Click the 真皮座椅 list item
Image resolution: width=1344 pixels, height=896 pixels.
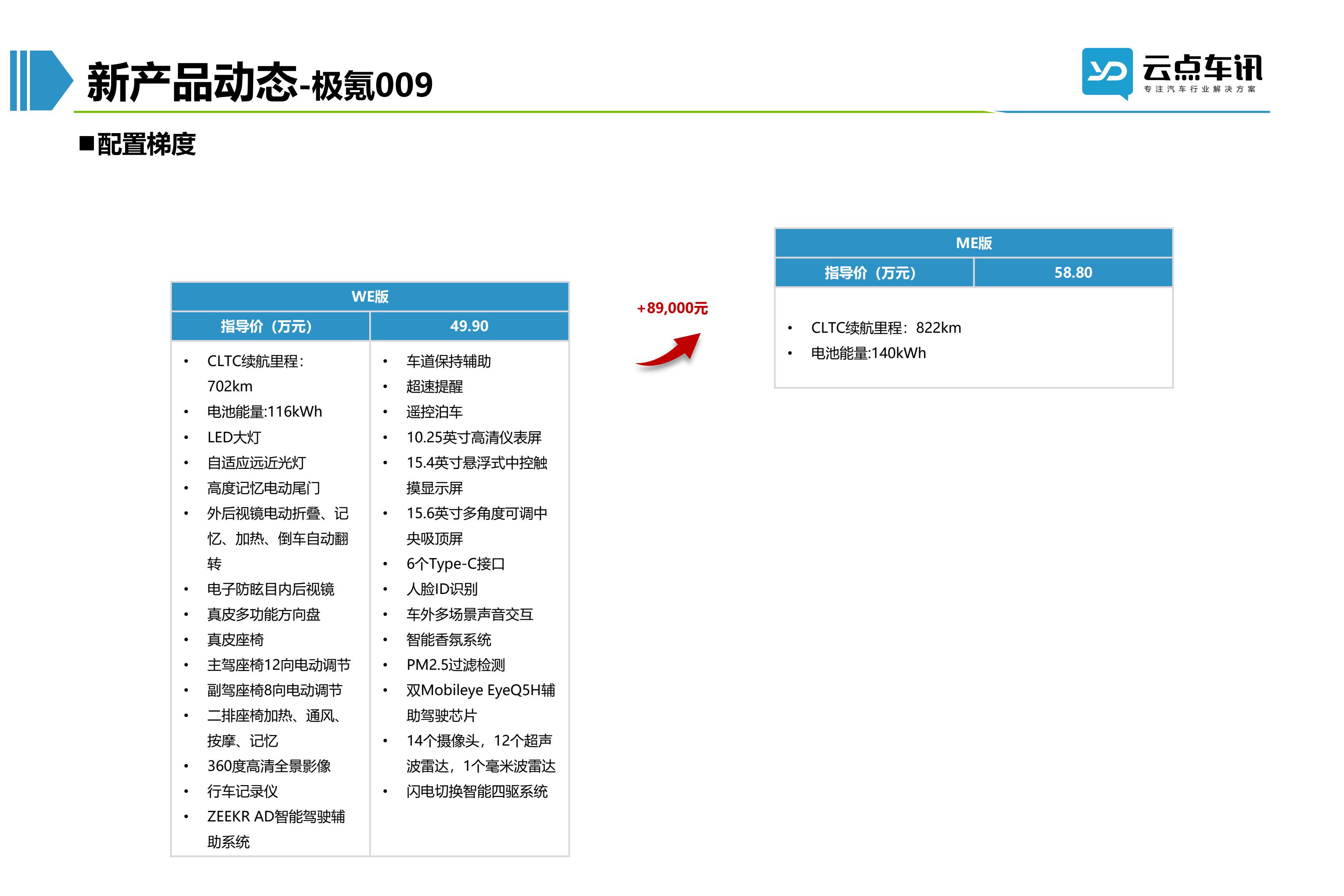pos(235,639)
